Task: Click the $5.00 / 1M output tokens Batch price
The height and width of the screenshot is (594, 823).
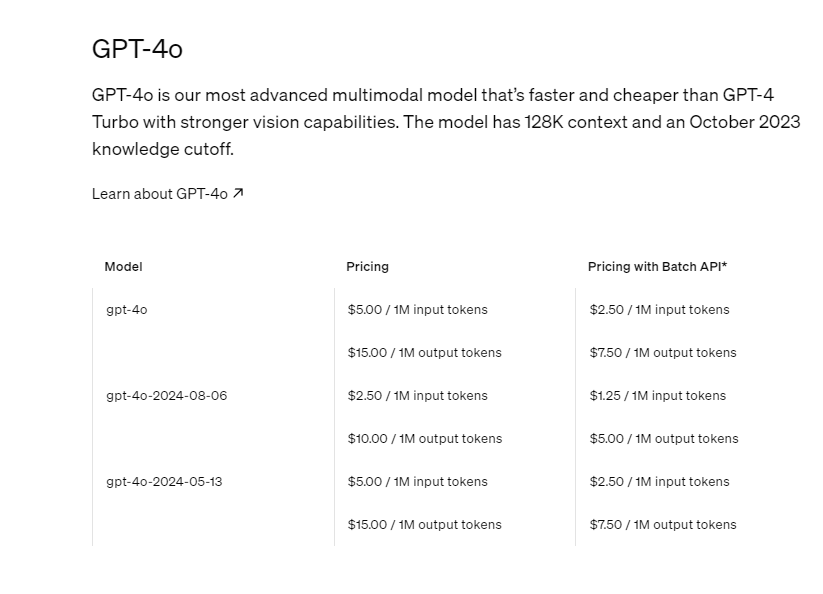Action: pyautogui.click(x=663, y=439)
